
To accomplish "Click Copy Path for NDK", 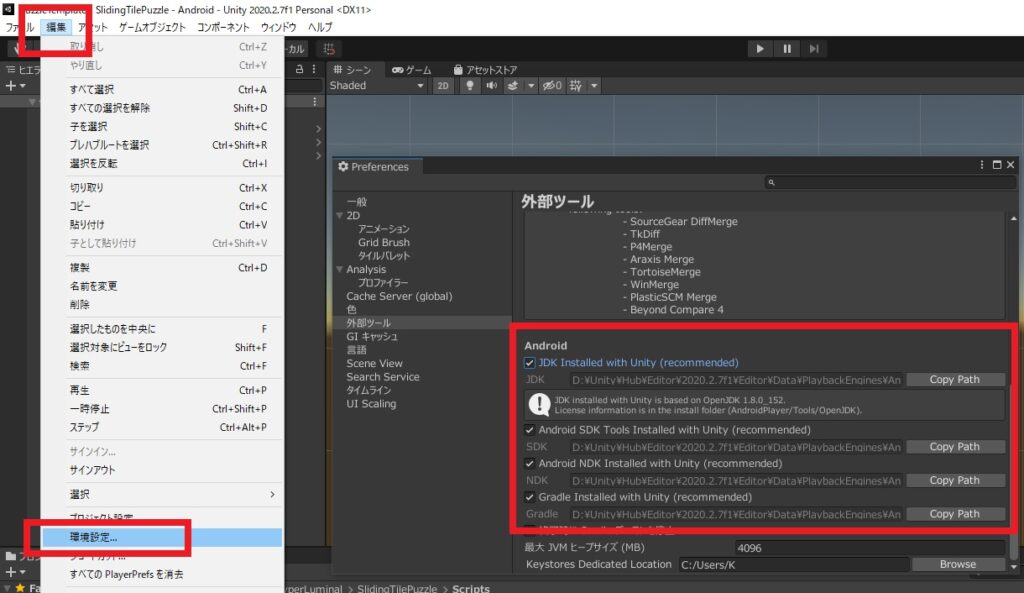I will 955,480.
